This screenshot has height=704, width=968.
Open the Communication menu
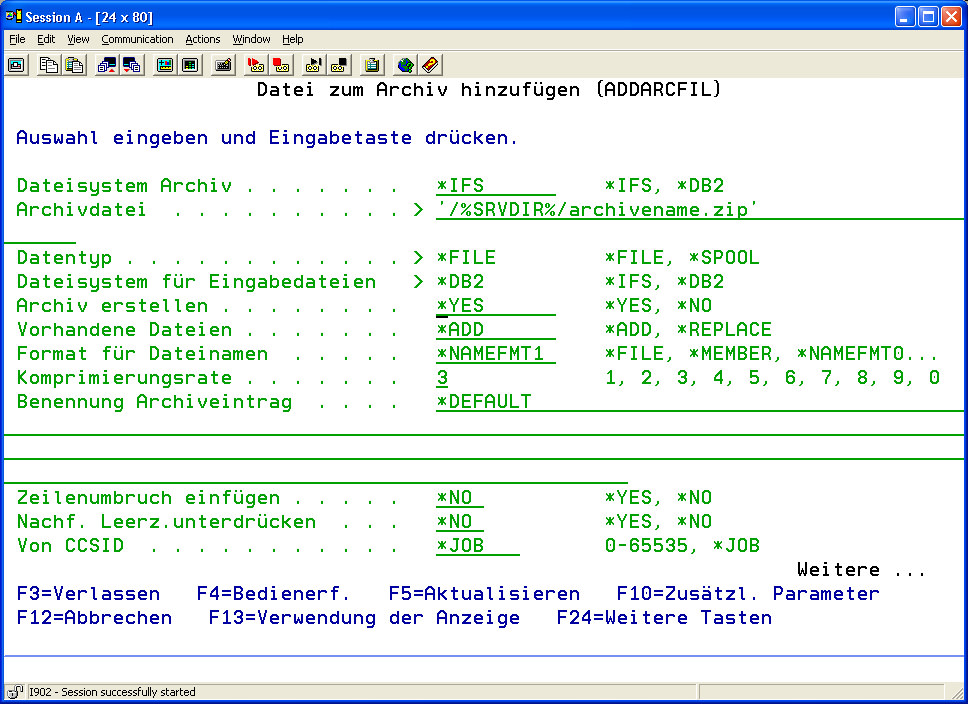click(x=137, y=39)
